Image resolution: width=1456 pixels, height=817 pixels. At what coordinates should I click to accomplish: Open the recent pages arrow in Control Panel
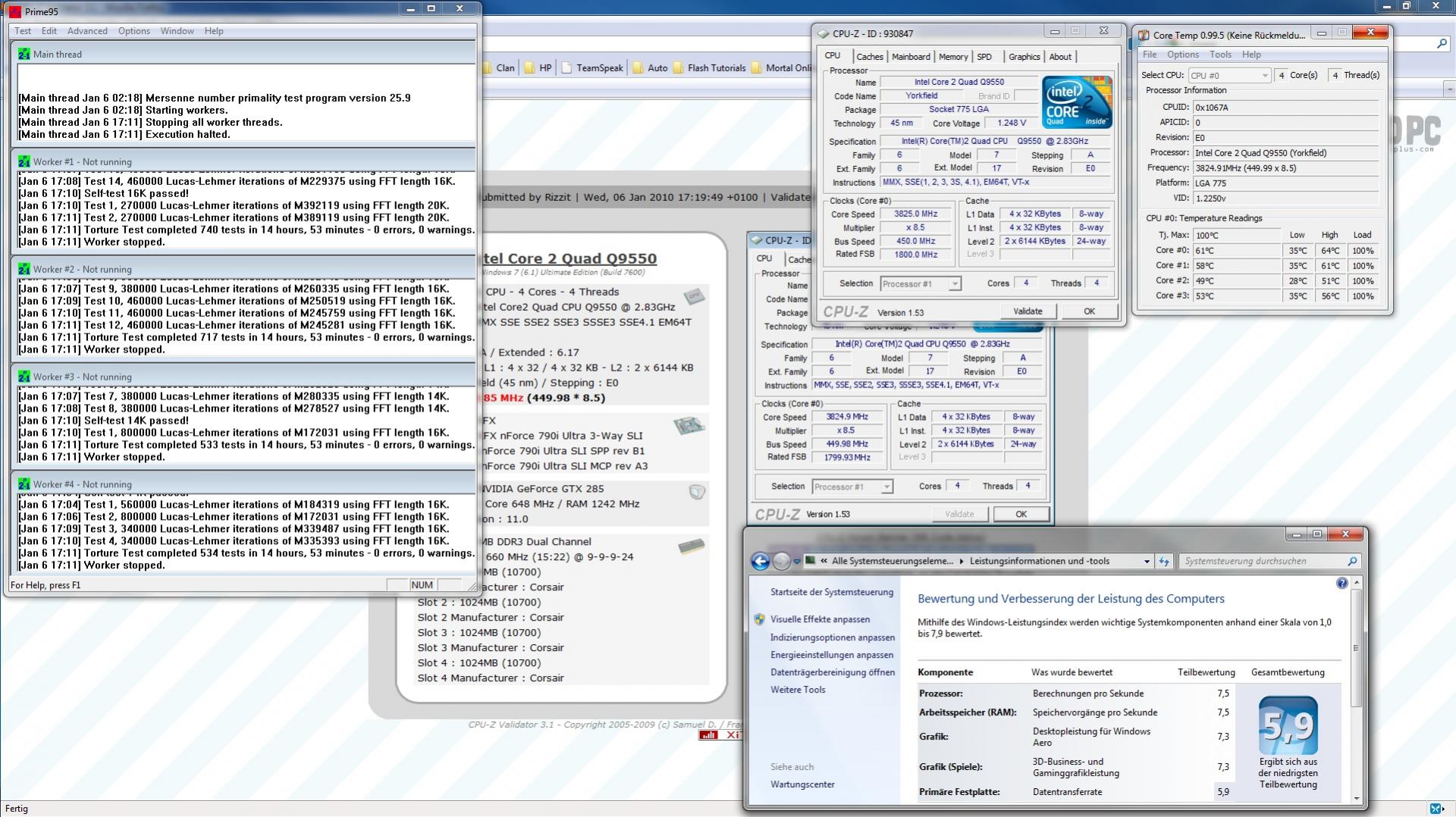pyautogui.click(x=796, y=562)
